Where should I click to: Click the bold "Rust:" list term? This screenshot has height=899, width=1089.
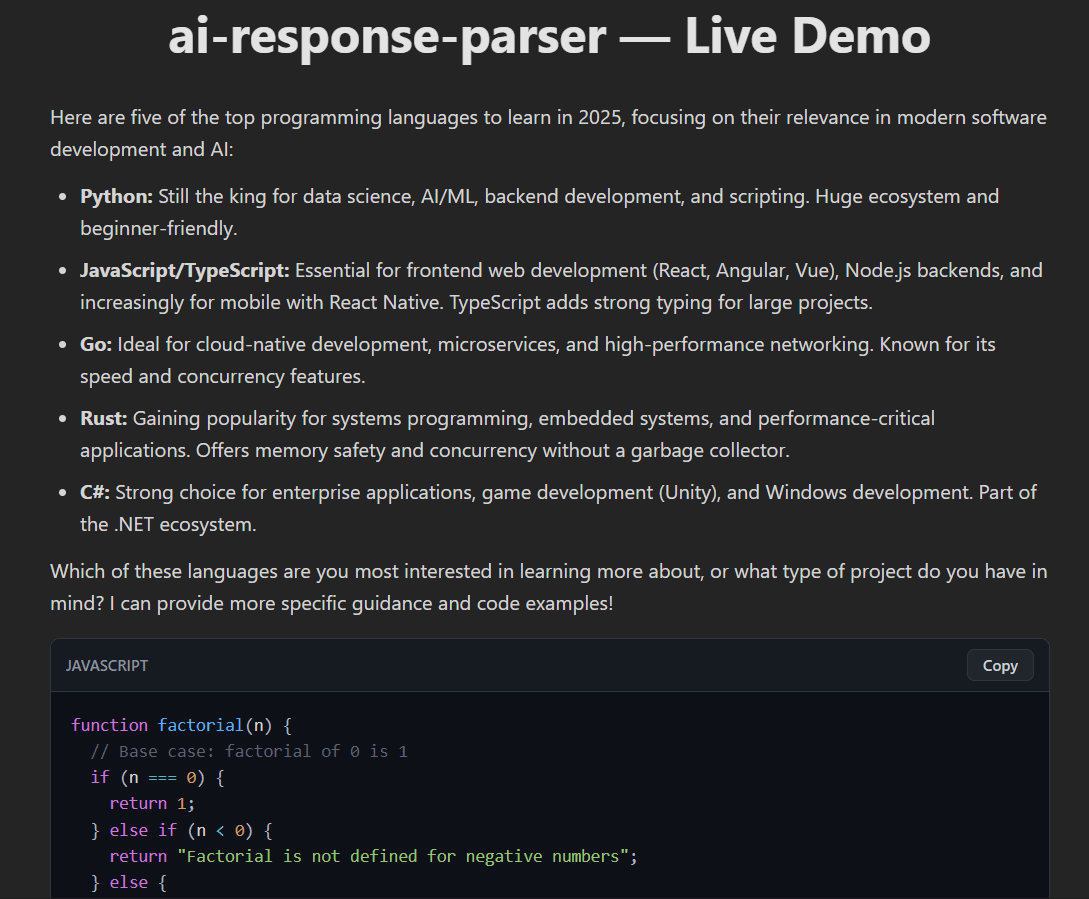click(103, 418)
